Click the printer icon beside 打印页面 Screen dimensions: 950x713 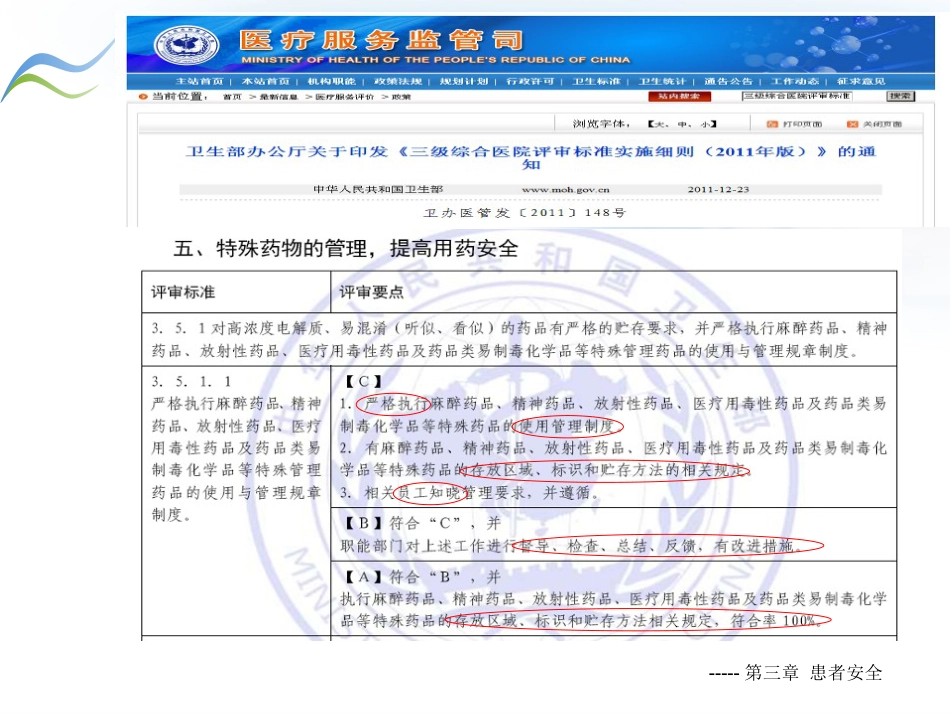pyautogui.click(x=772, y=124)
